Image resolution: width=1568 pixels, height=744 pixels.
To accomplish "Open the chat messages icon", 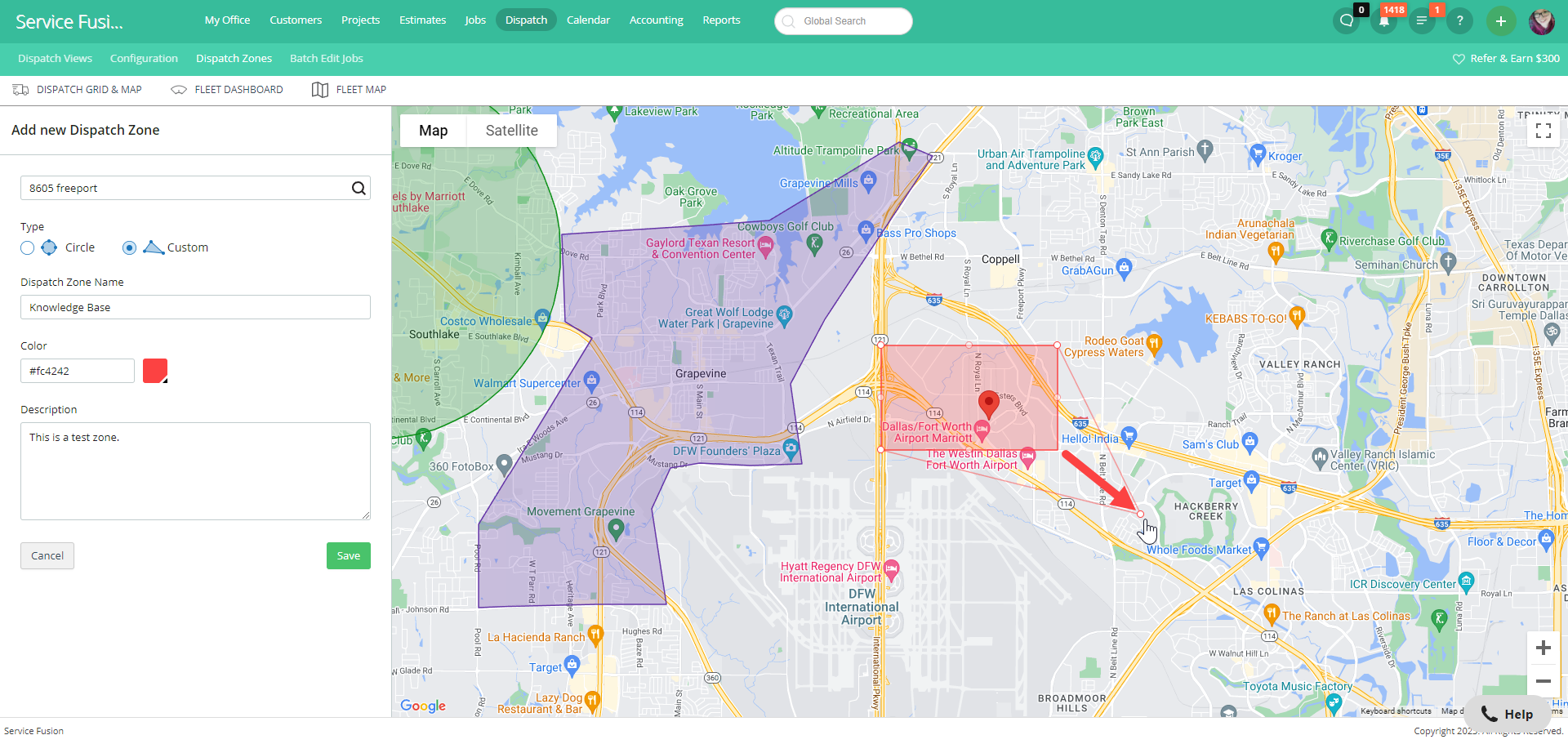I will [1346, 21].
